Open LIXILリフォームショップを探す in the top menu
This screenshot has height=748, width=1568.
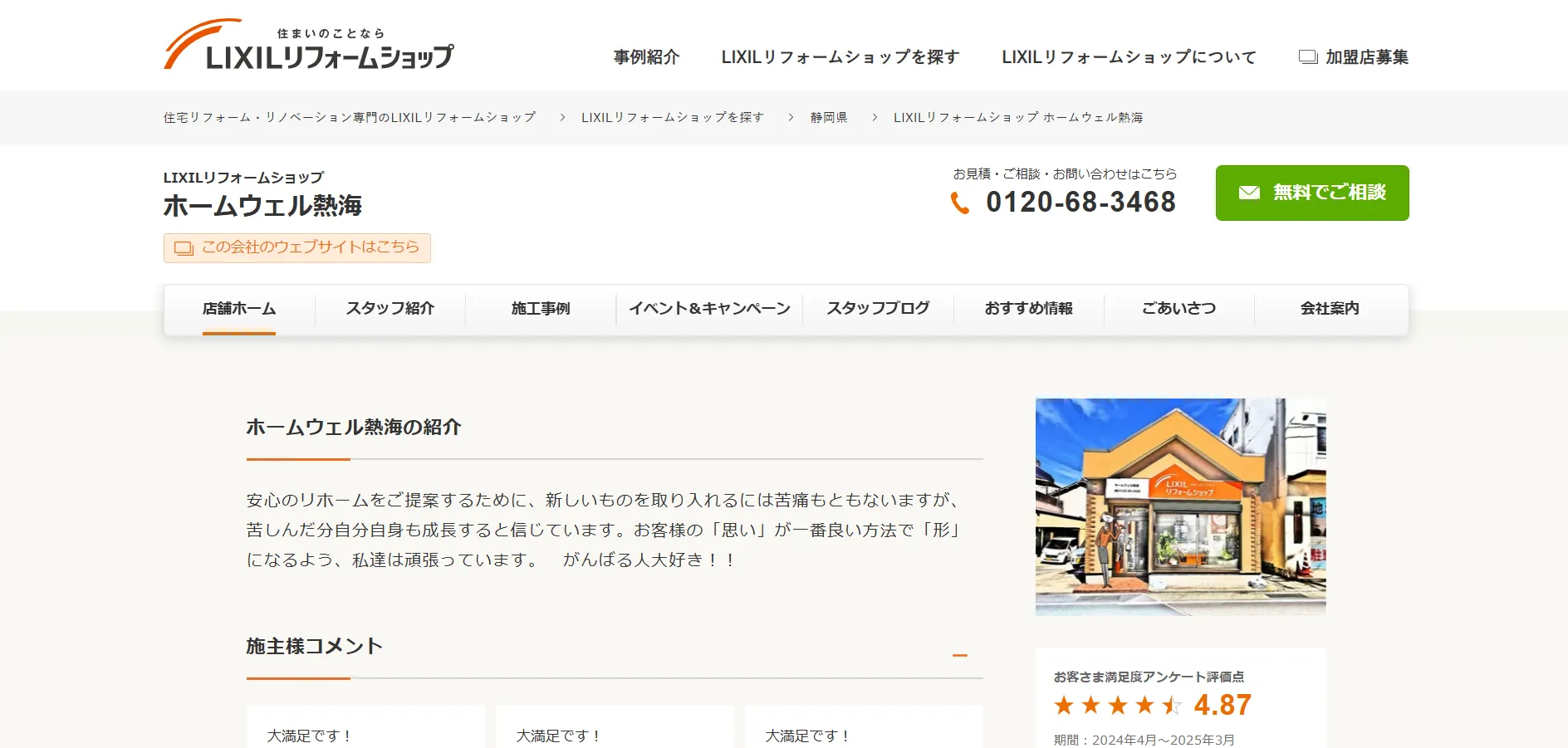point(840,57)
